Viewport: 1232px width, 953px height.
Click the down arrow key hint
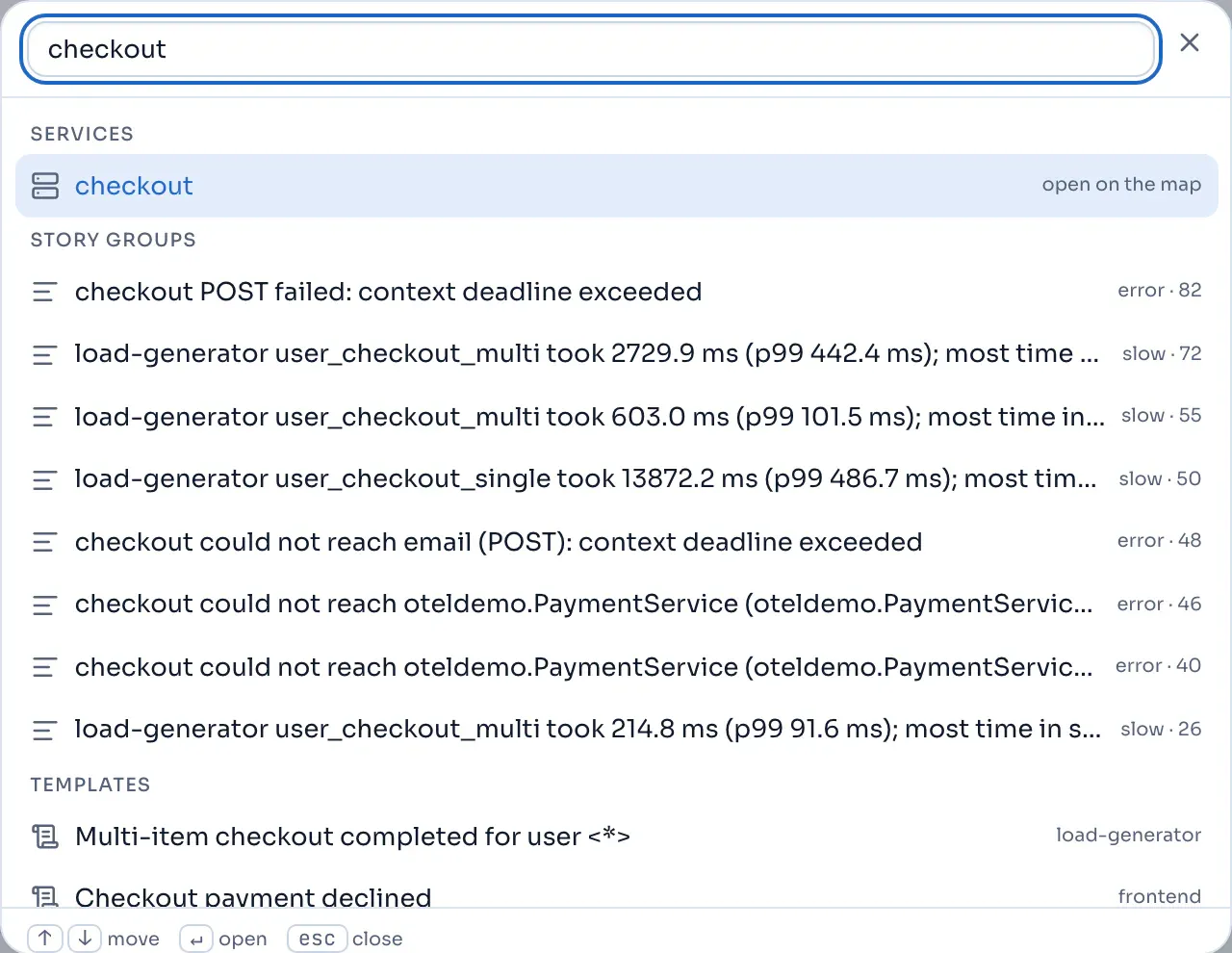point(85,939)
